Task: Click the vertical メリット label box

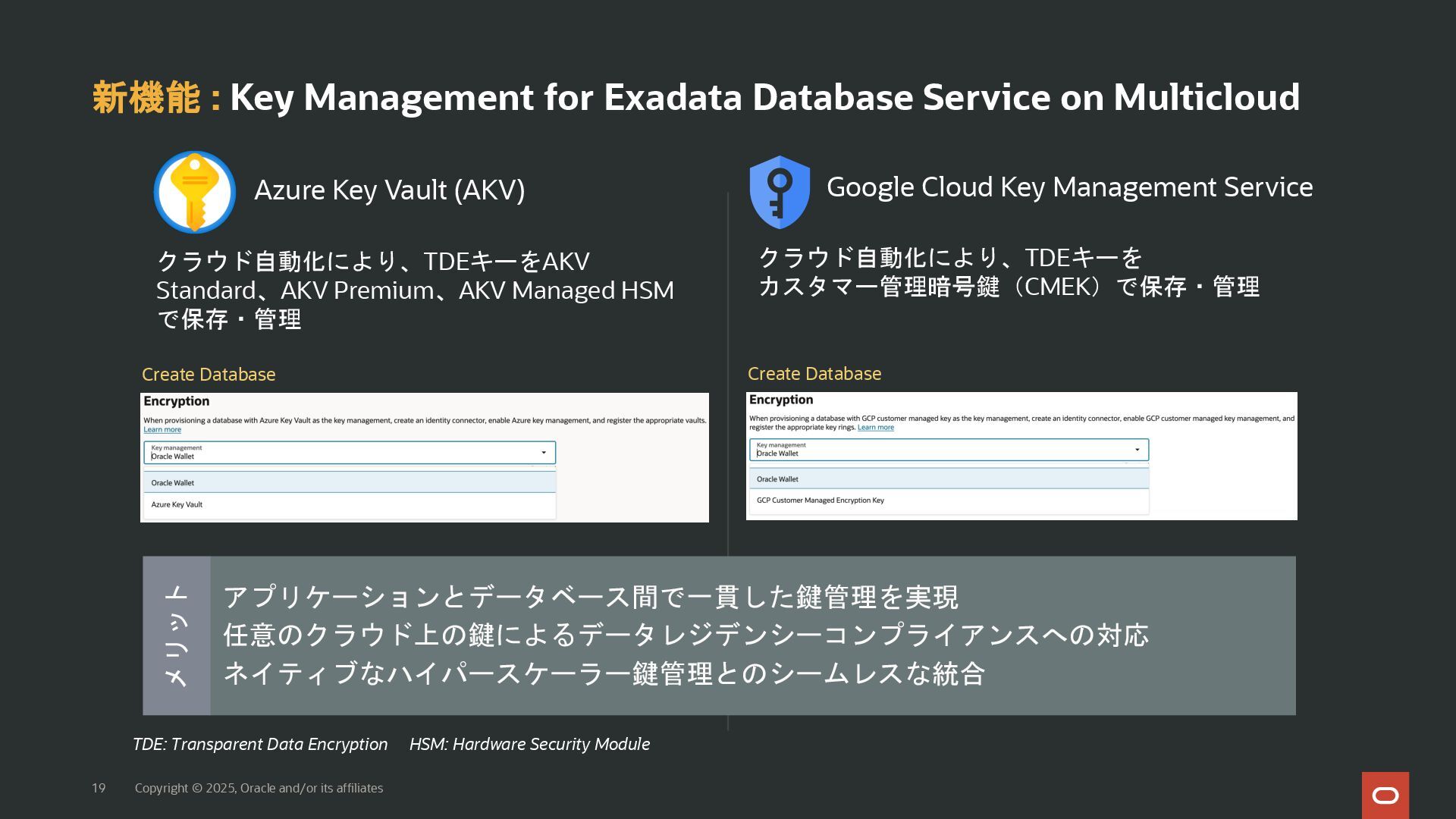Action: [177, 635]
